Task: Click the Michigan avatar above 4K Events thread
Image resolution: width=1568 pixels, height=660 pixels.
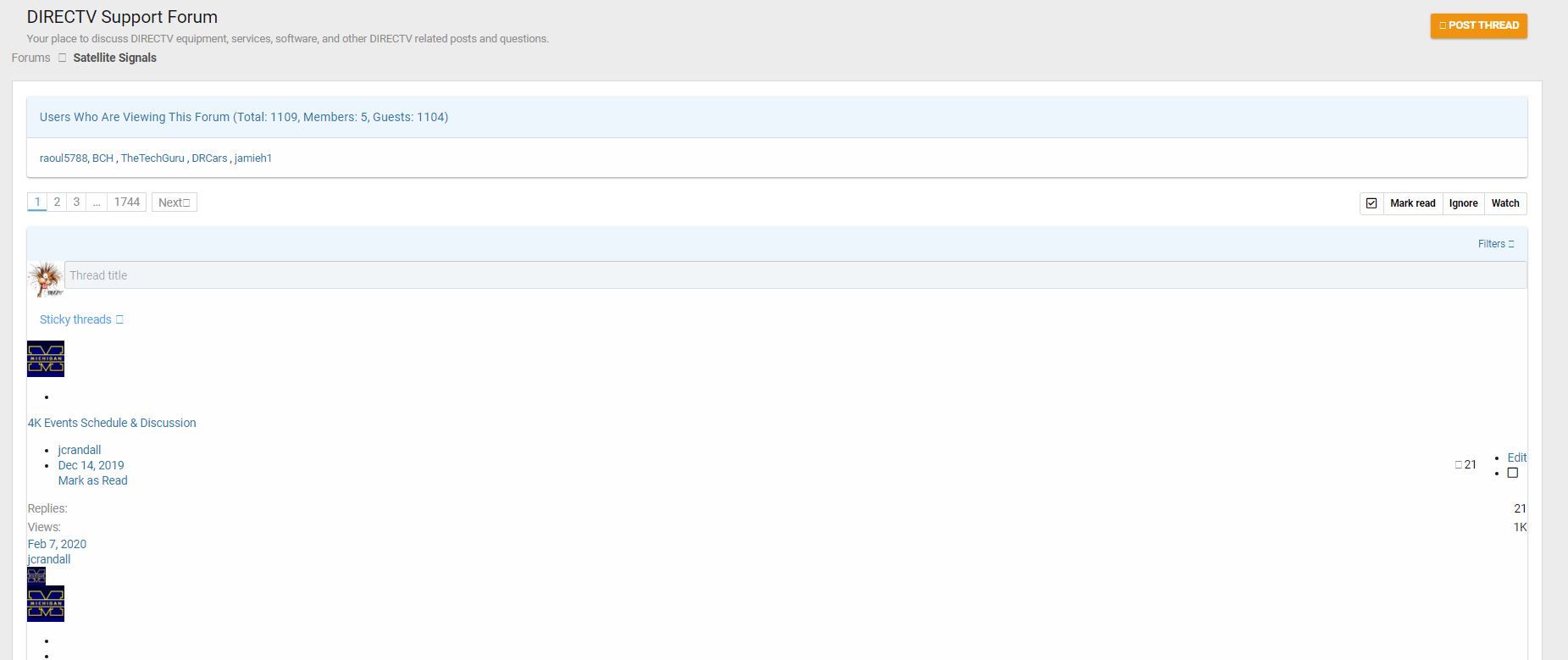Action: (46, 359)
